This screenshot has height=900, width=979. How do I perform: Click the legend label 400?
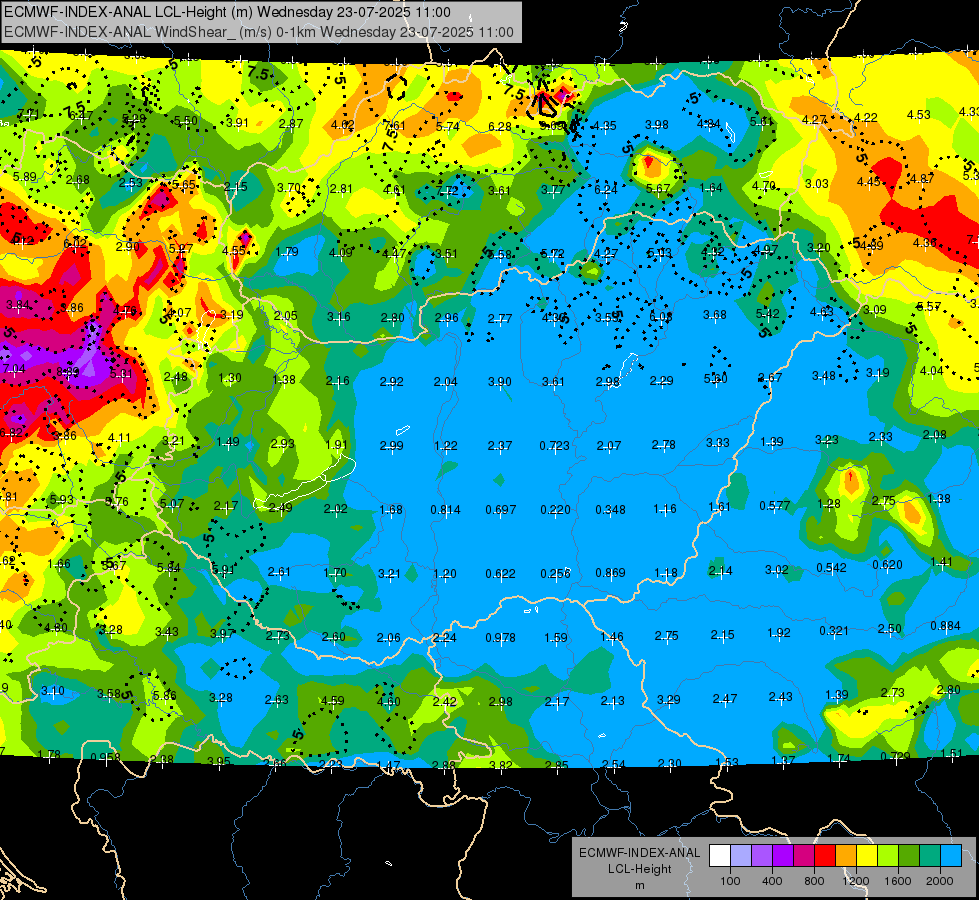(772, 881)
